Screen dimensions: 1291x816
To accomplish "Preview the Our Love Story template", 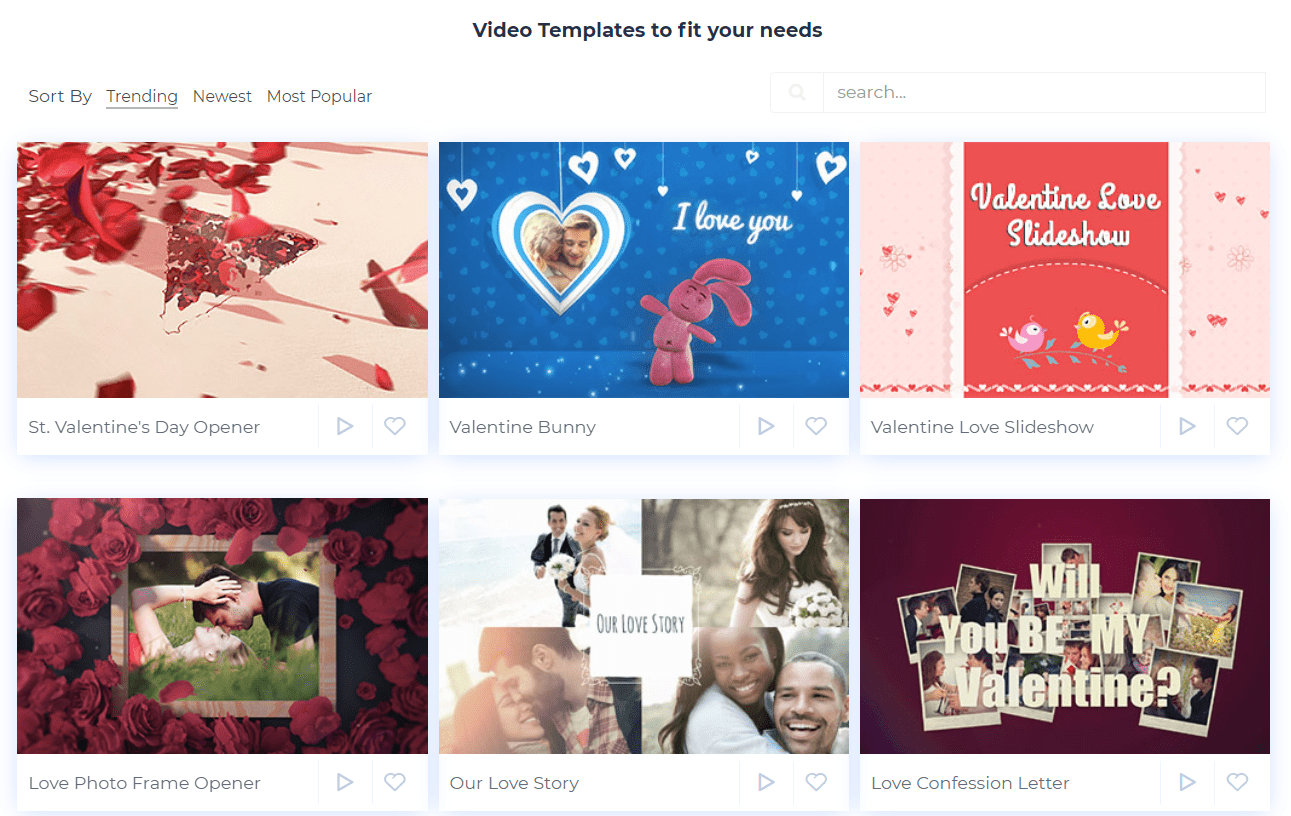I will [x=766, y=782].
